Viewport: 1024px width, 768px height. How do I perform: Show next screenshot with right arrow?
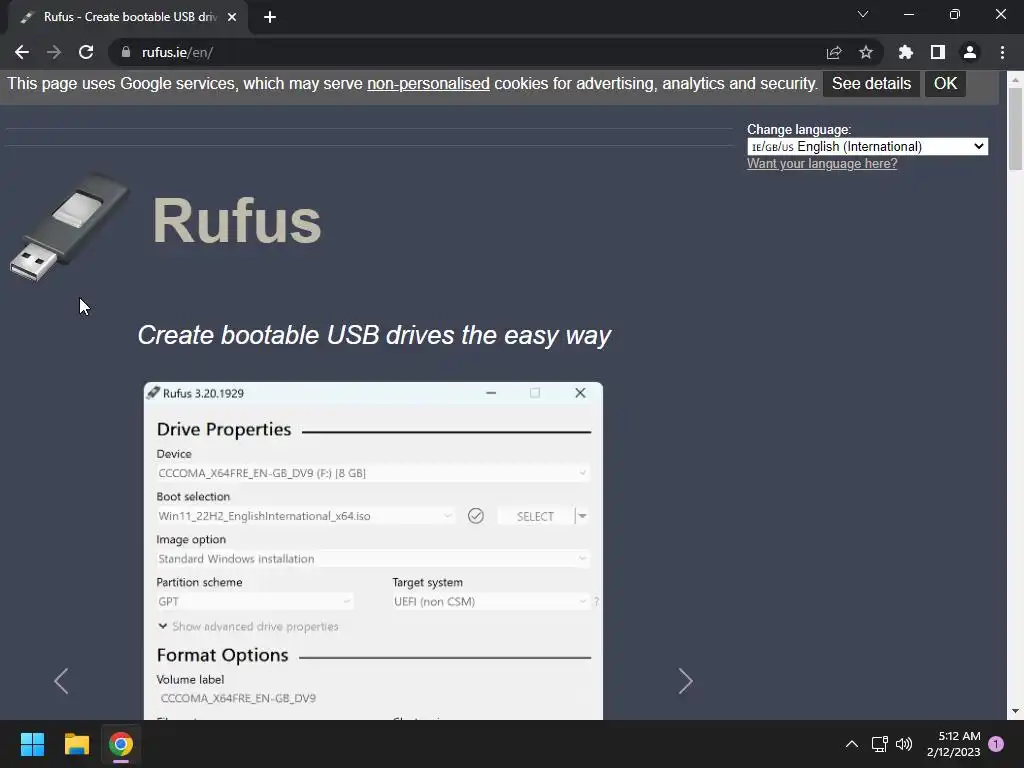685,681
